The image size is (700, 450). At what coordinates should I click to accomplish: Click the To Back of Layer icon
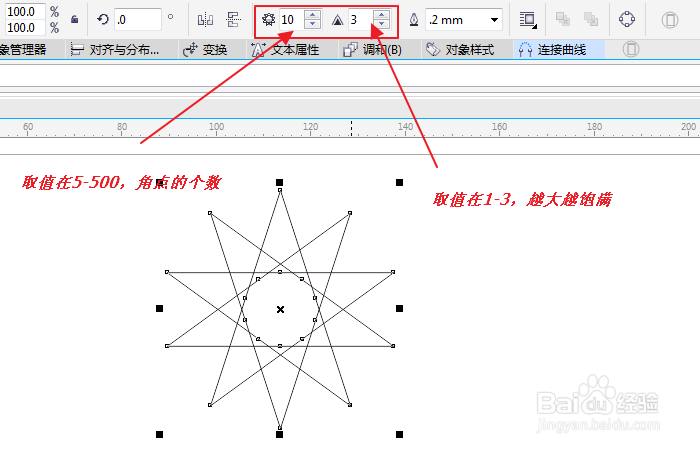pyautogui.click(x=591, y=19)
